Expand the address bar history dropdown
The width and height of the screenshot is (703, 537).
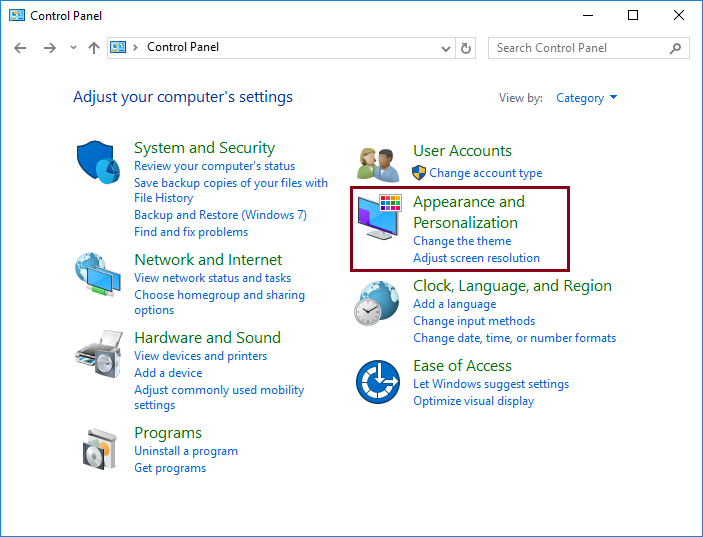pyautogui.click(x=446, y=48)
